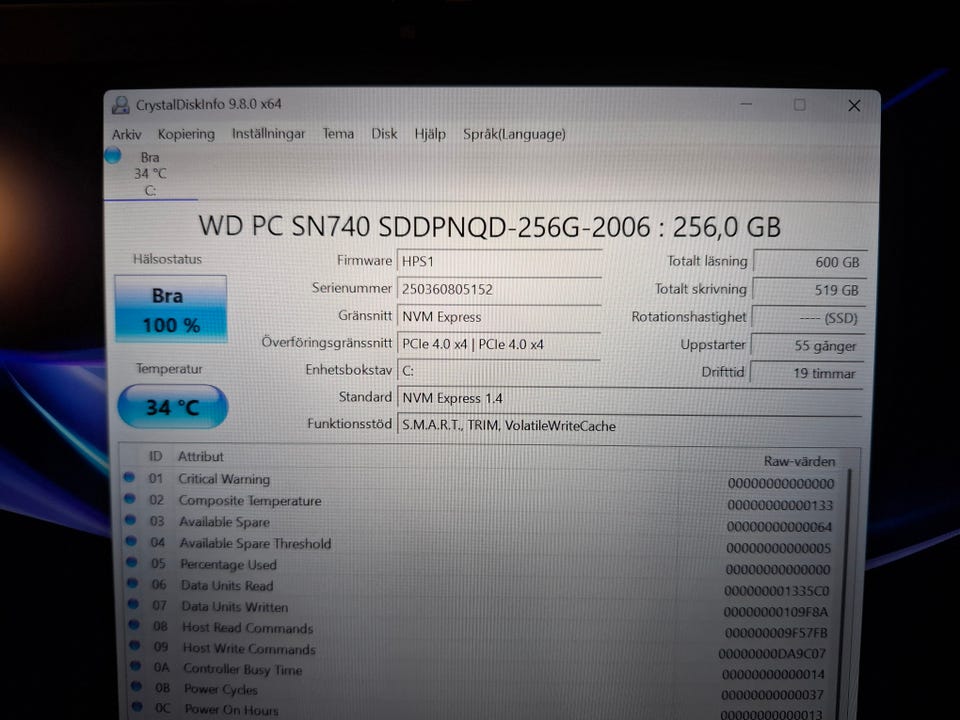Click the status dot for Percentage Used

pos(132,562)
